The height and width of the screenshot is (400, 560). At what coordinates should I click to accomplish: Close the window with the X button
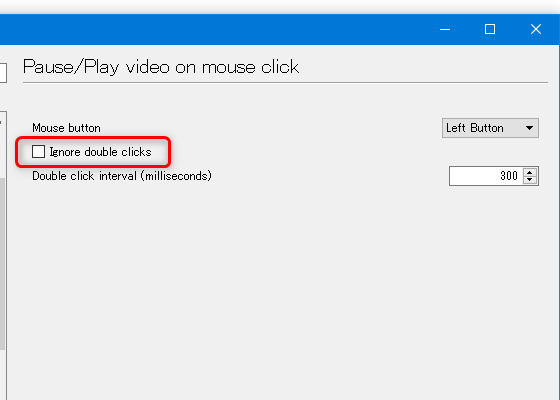(536, 29)
